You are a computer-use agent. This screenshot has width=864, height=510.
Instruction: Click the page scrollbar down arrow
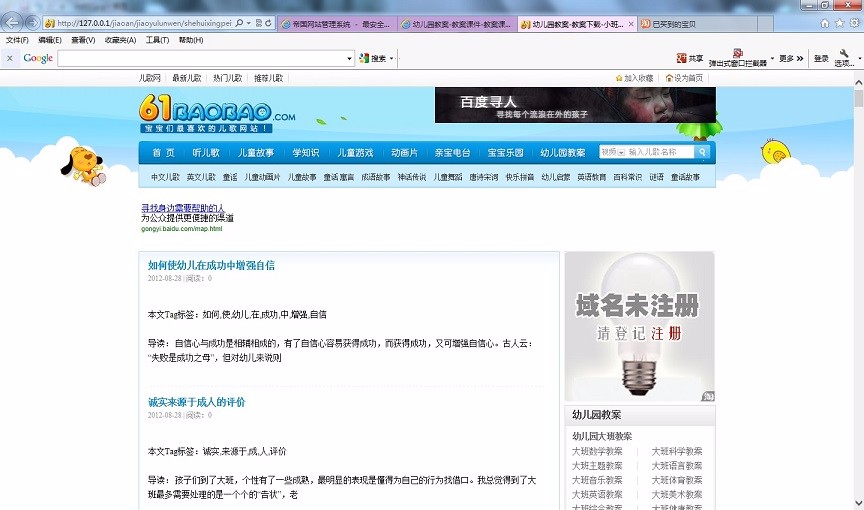[858, 503]
